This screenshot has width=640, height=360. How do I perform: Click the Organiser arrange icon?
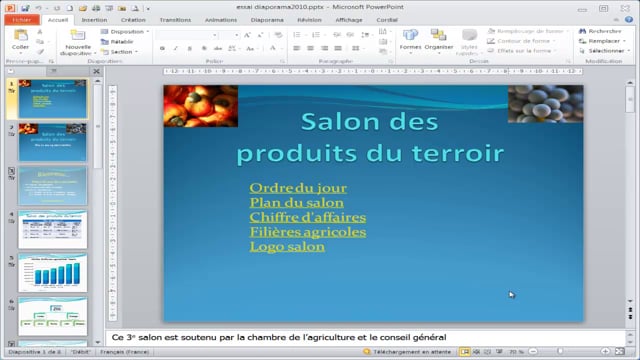[439, 35]
